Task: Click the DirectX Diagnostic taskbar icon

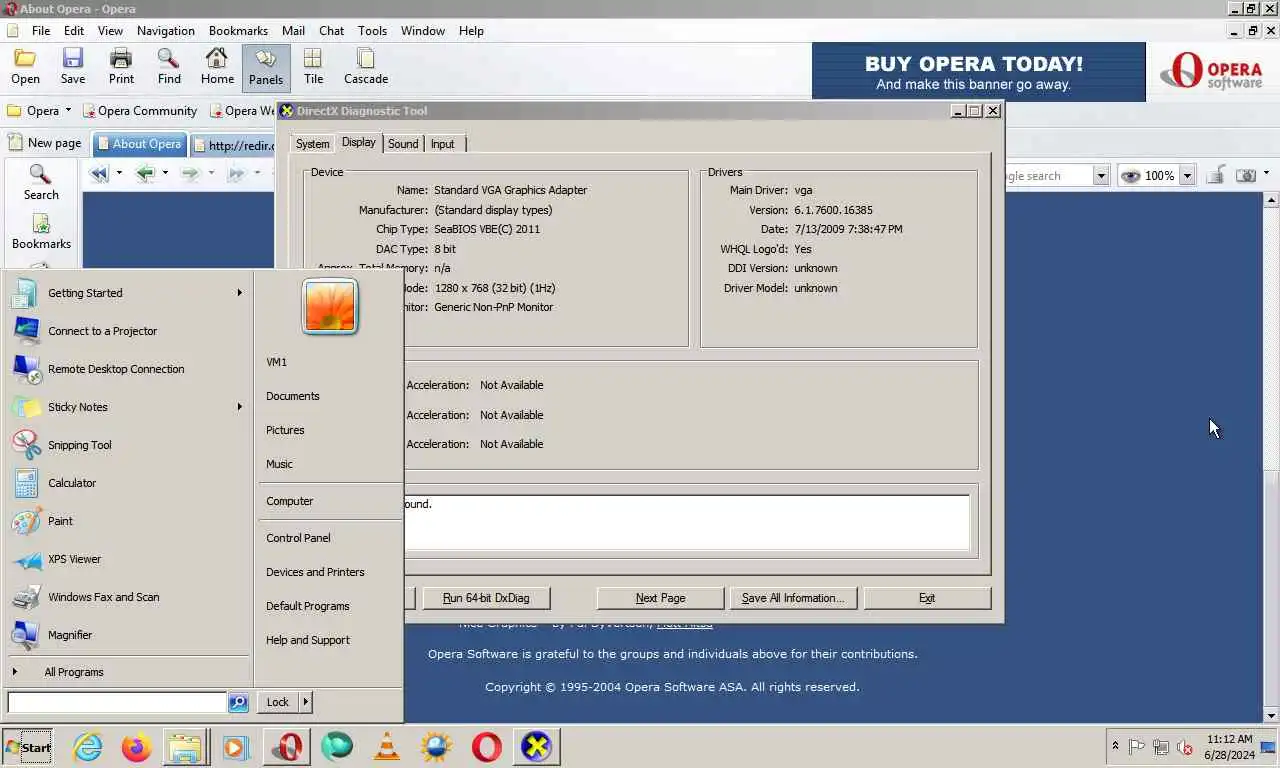Action: click(x=537, y=747)
